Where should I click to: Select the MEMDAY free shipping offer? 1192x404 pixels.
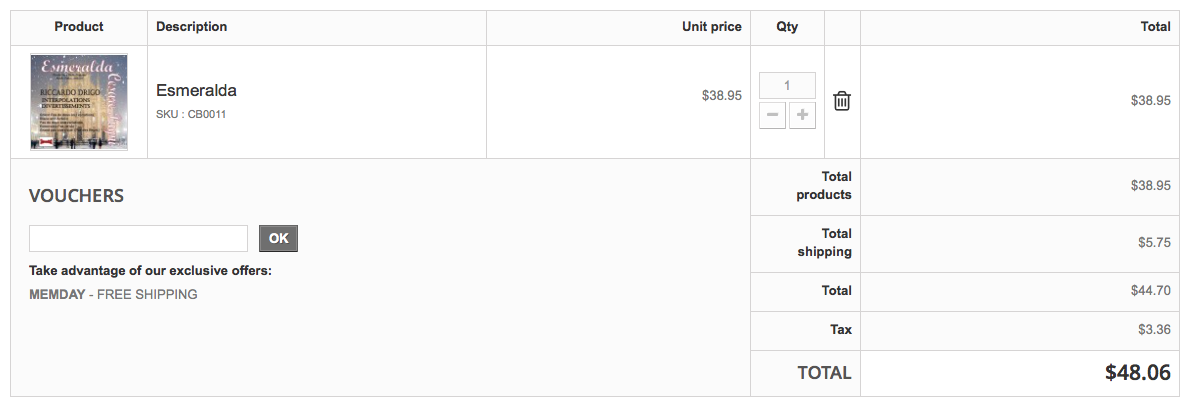113,294
